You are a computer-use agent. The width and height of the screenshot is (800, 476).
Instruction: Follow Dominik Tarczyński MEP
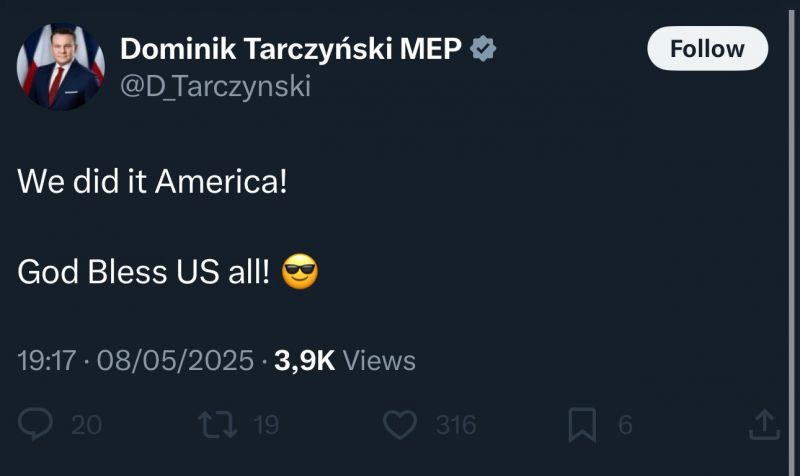(707, 48)
